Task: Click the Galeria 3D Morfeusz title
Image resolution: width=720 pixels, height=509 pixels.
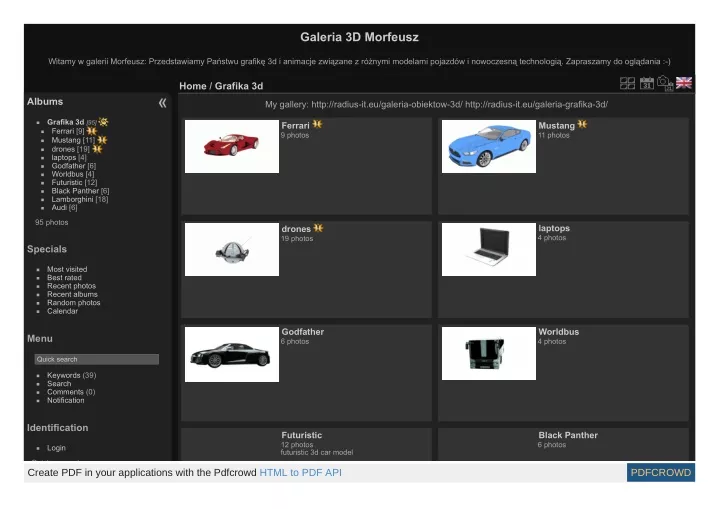Action: coord(359,37)
